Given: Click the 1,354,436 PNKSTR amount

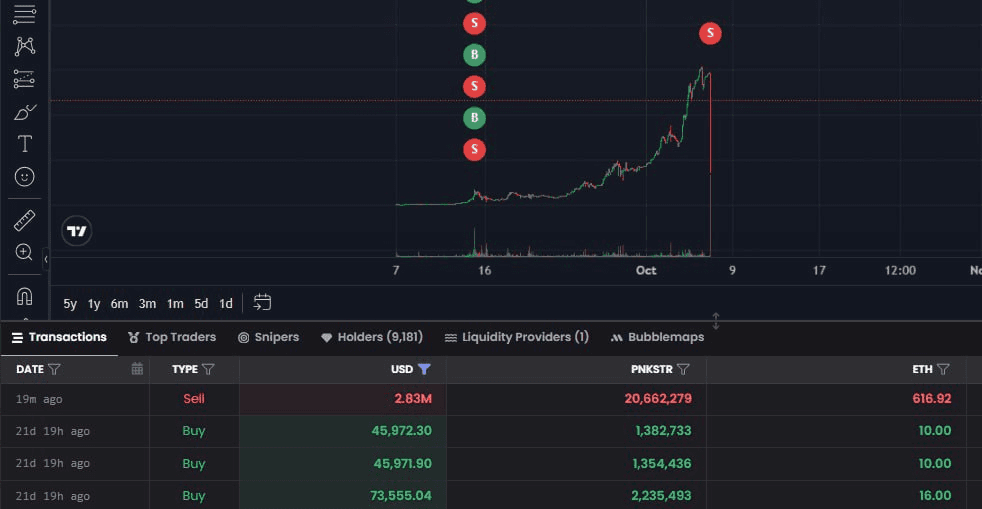Looking at the screenshot, I should point(662,464).
